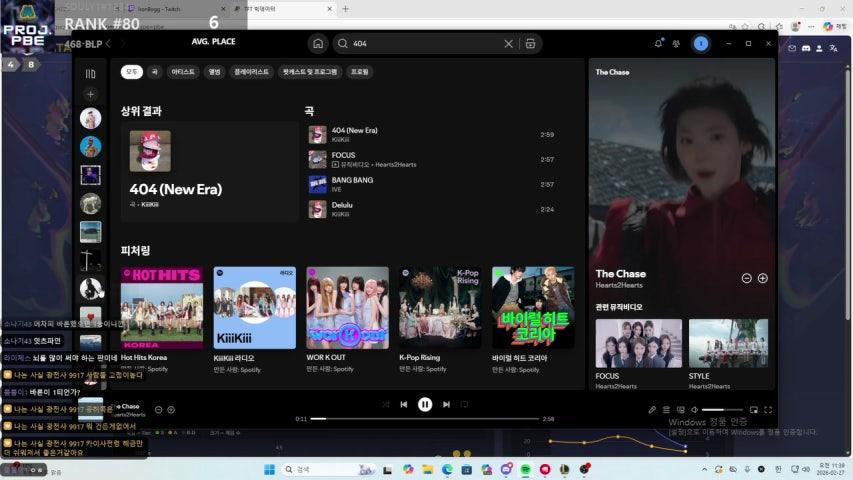The height and width of the screenshot is (480, 853).
Task: Select the 앨범 filter chip
Action: (214, 72)
